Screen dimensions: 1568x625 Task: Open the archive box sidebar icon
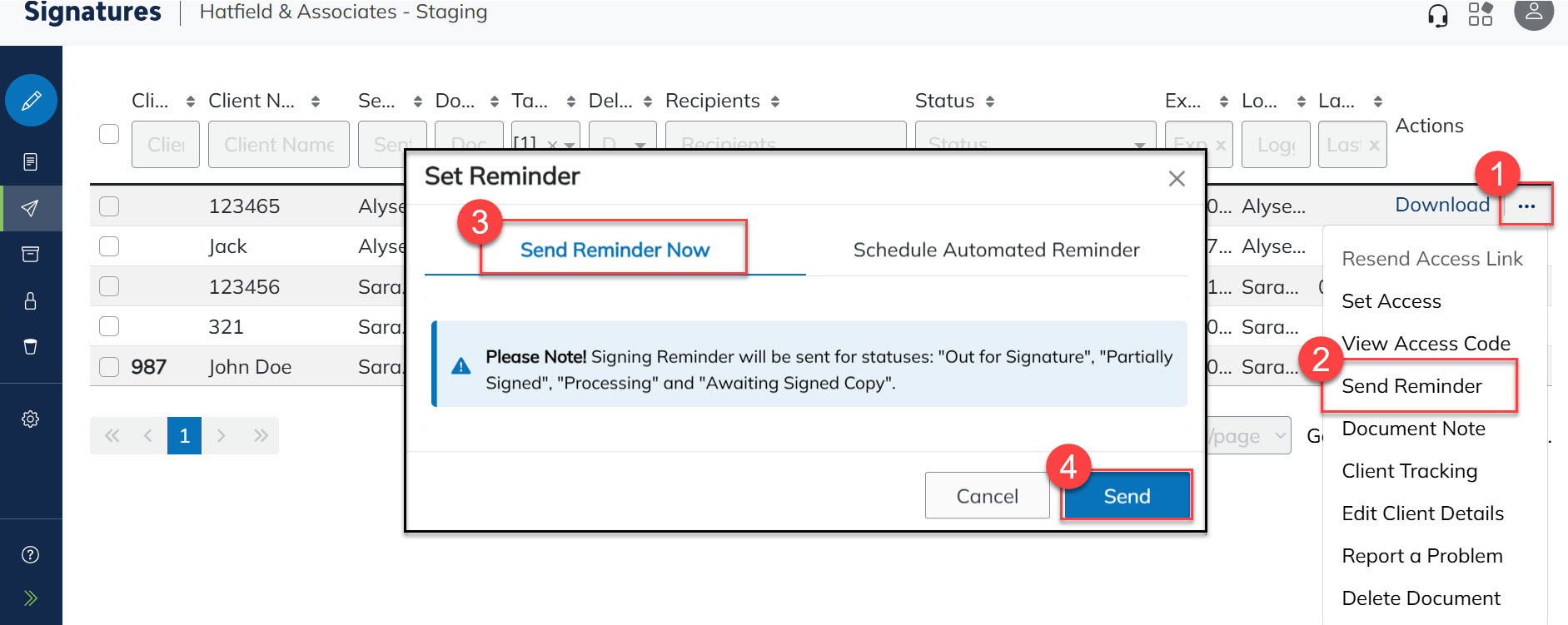(31, 254)
